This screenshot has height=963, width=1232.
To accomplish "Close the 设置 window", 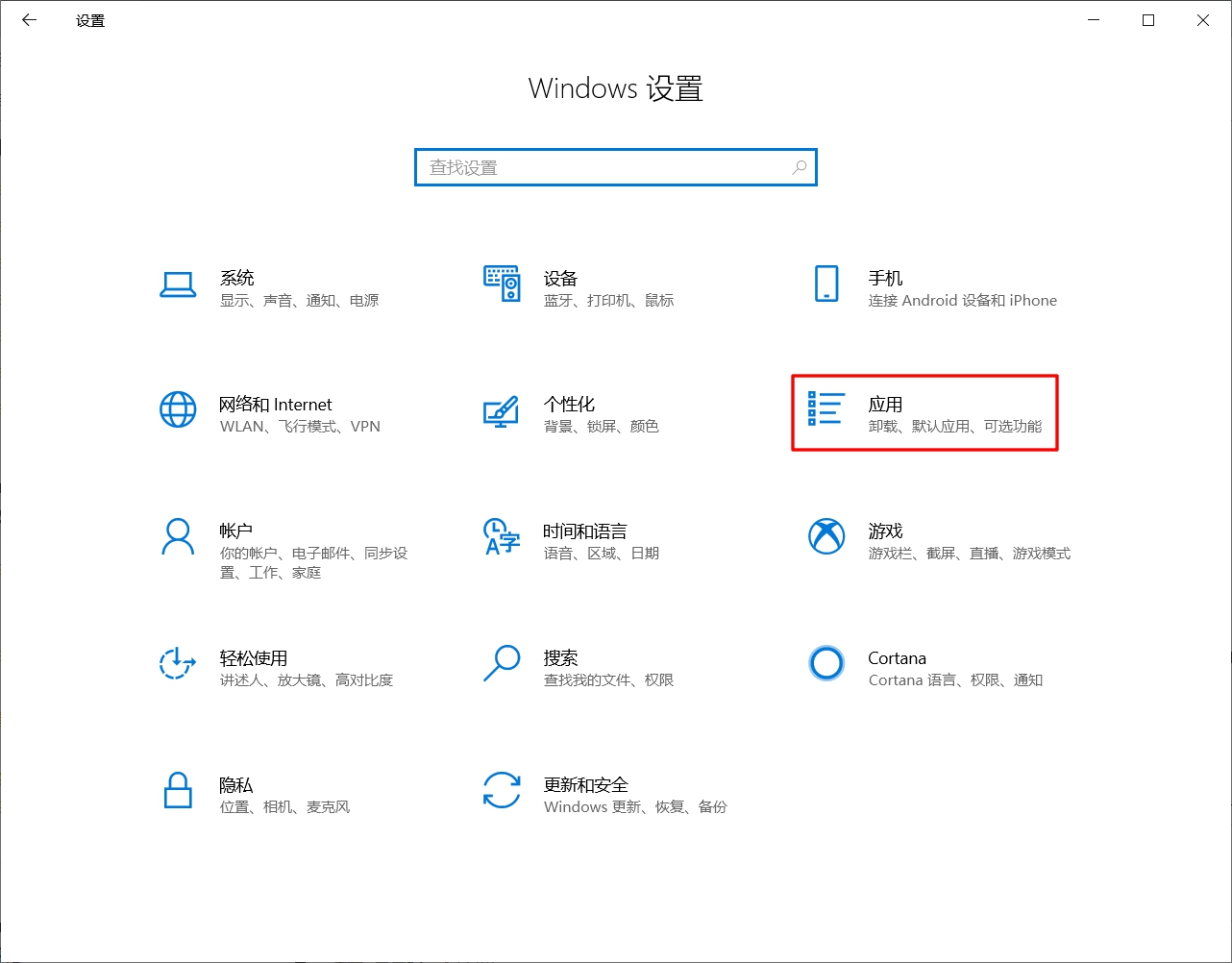I will click(1203, 20).
